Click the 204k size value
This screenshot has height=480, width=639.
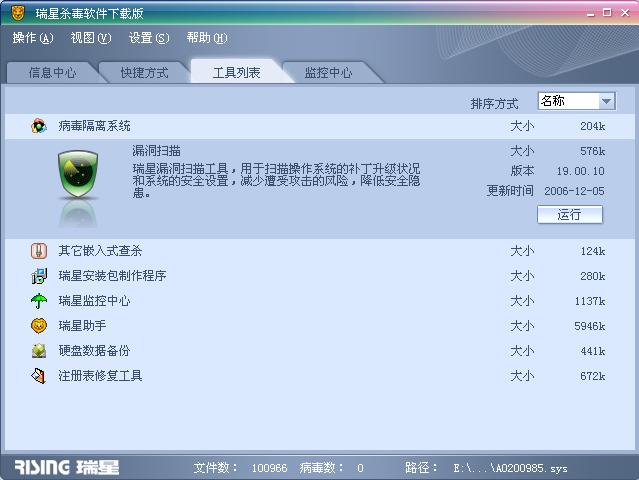[593, 126]
